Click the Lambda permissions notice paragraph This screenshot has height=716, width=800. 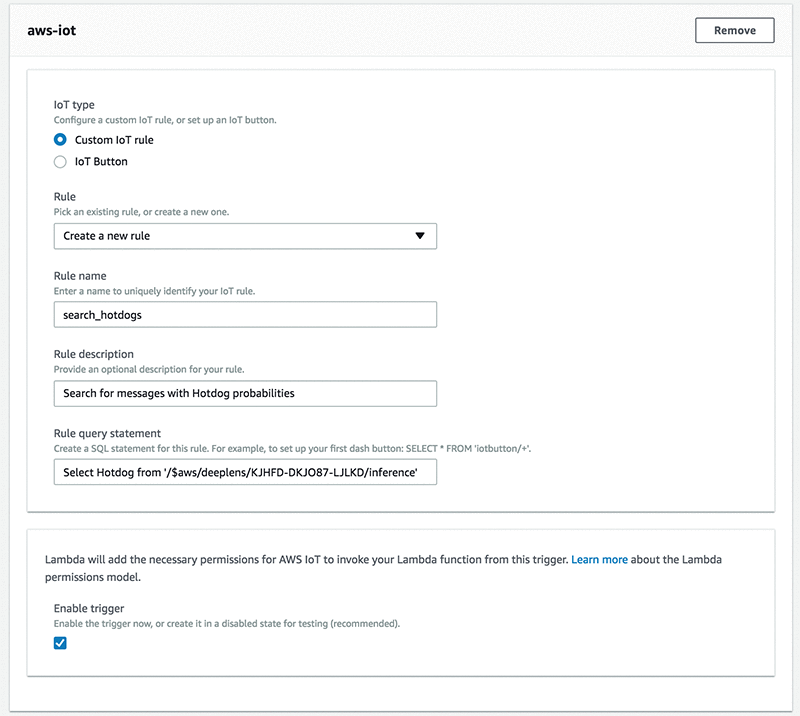coord(300,560)
